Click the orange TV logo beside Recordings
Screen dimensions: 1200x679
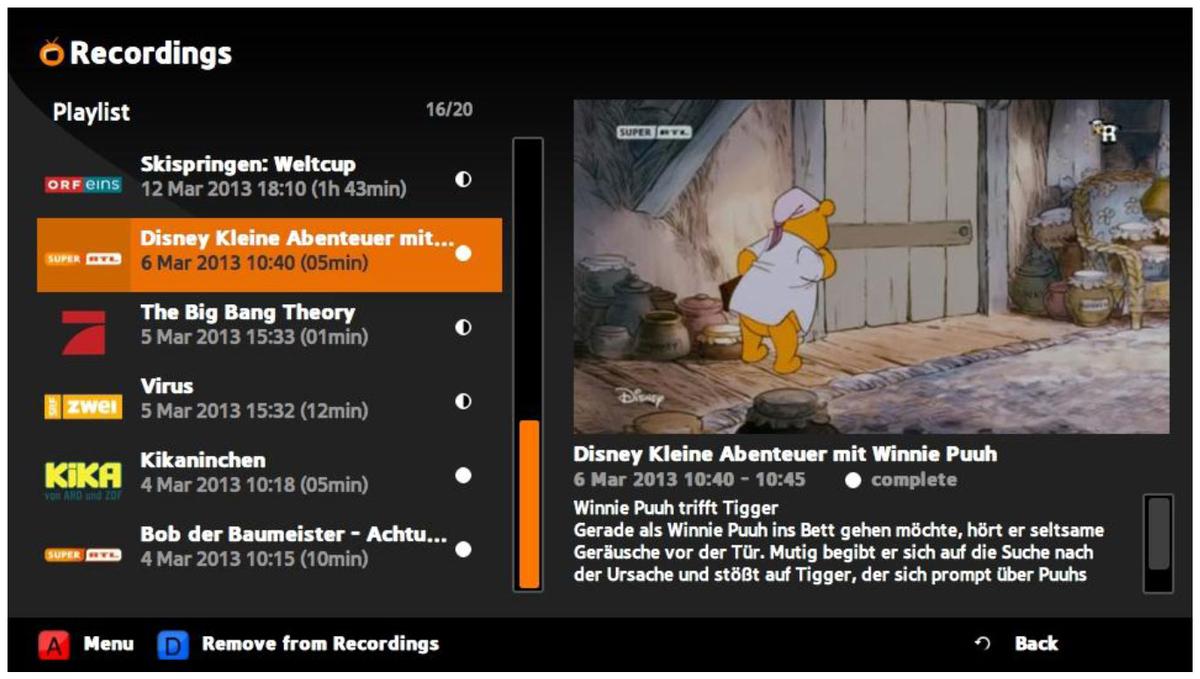pyautogui.click(x=52, y=52)
